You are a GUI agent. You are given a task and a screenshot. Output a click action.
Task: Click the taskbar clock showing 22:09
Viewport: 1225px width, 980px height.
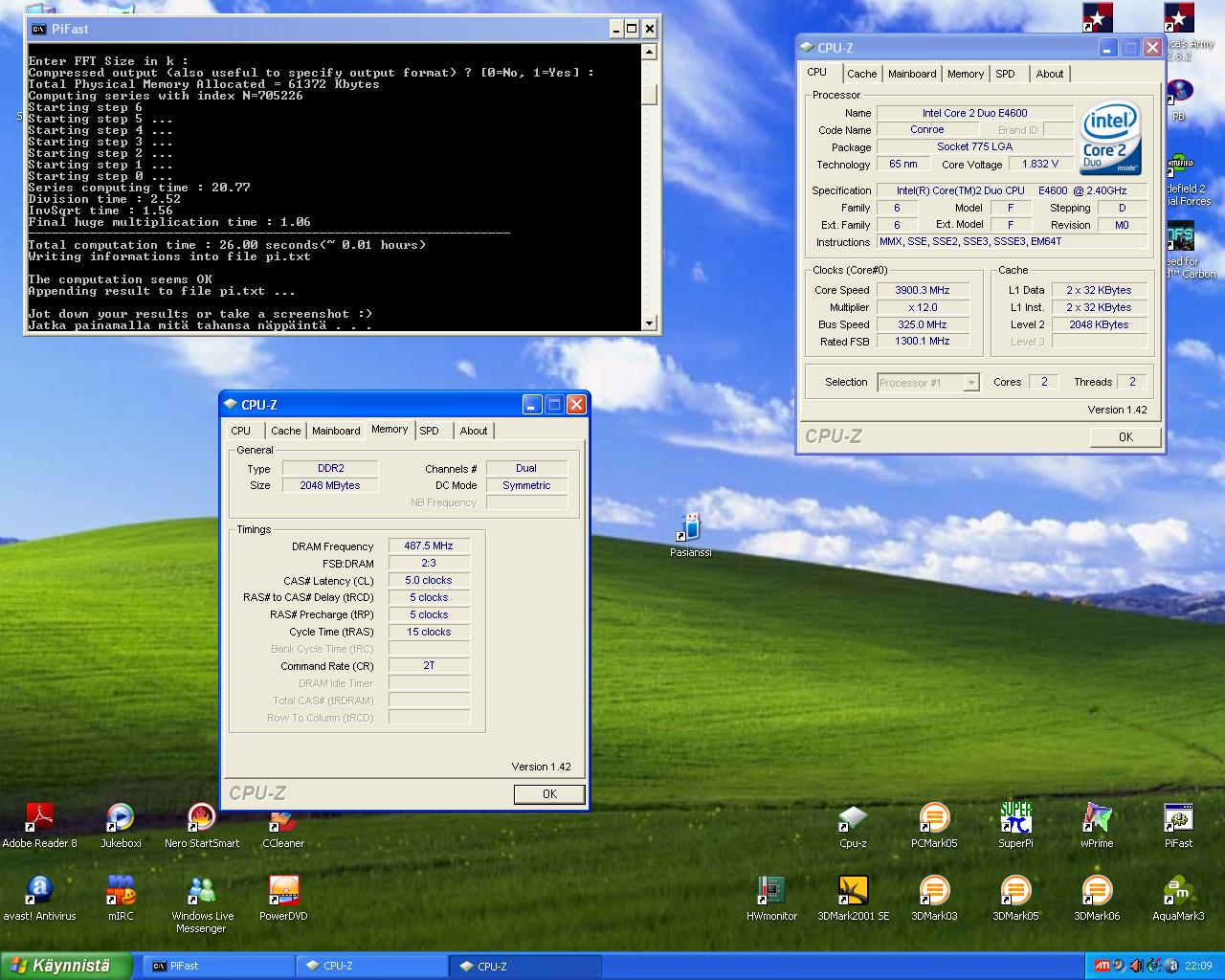(x=1198, y=966)
